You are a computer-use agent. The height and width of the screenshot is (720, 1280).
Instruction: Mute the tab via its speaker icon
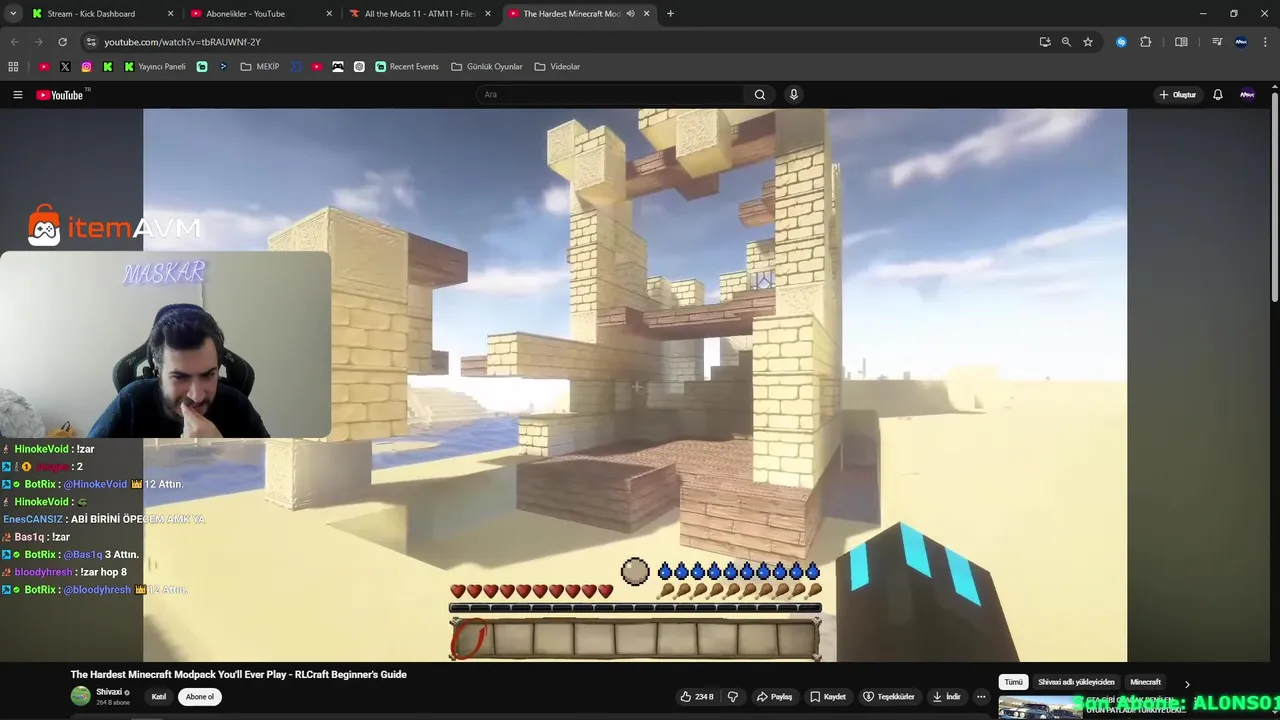630,14
